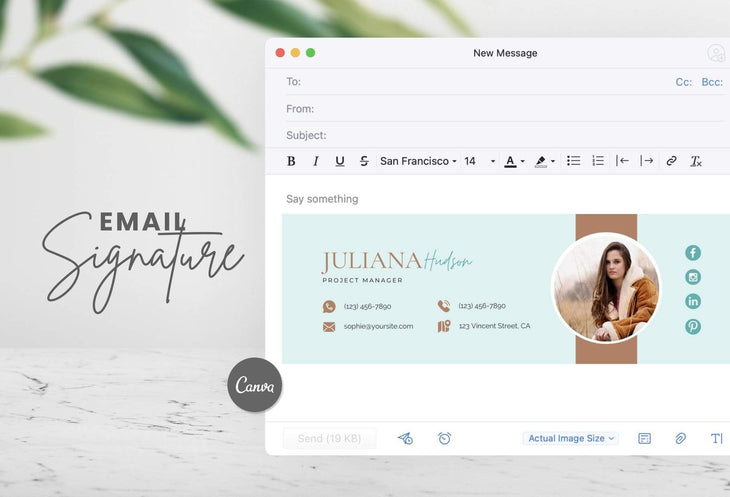Viewport: 730px width, 497px height.
Task: Toggle underline formatting
Action: click(x=340, y=161)
